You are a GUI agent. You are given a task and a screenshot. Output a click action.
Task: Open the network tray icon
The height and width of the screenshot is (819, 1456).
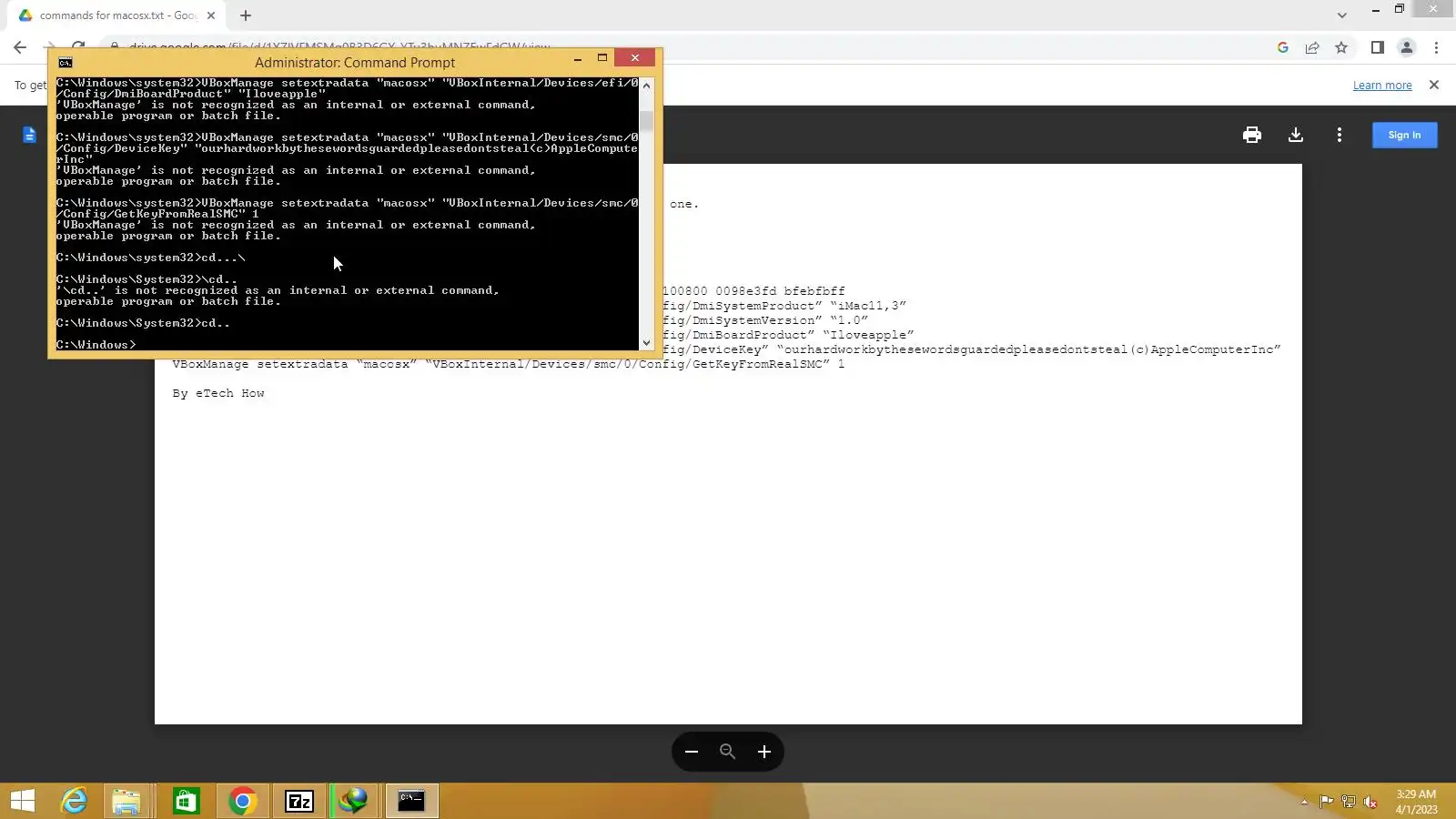1348,802
